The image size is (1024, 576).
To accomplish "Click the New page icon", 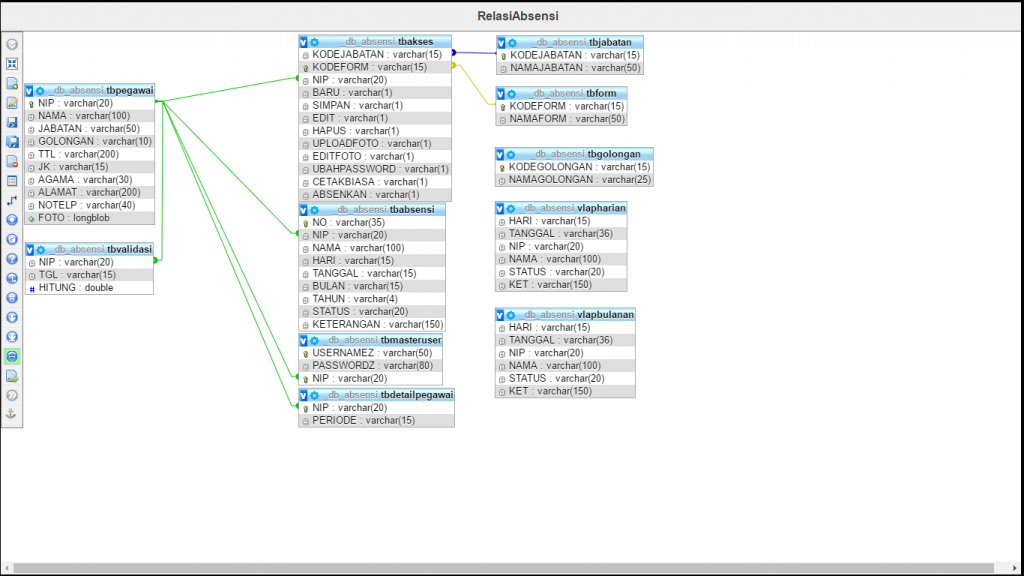I will click(x=12, y=83).
